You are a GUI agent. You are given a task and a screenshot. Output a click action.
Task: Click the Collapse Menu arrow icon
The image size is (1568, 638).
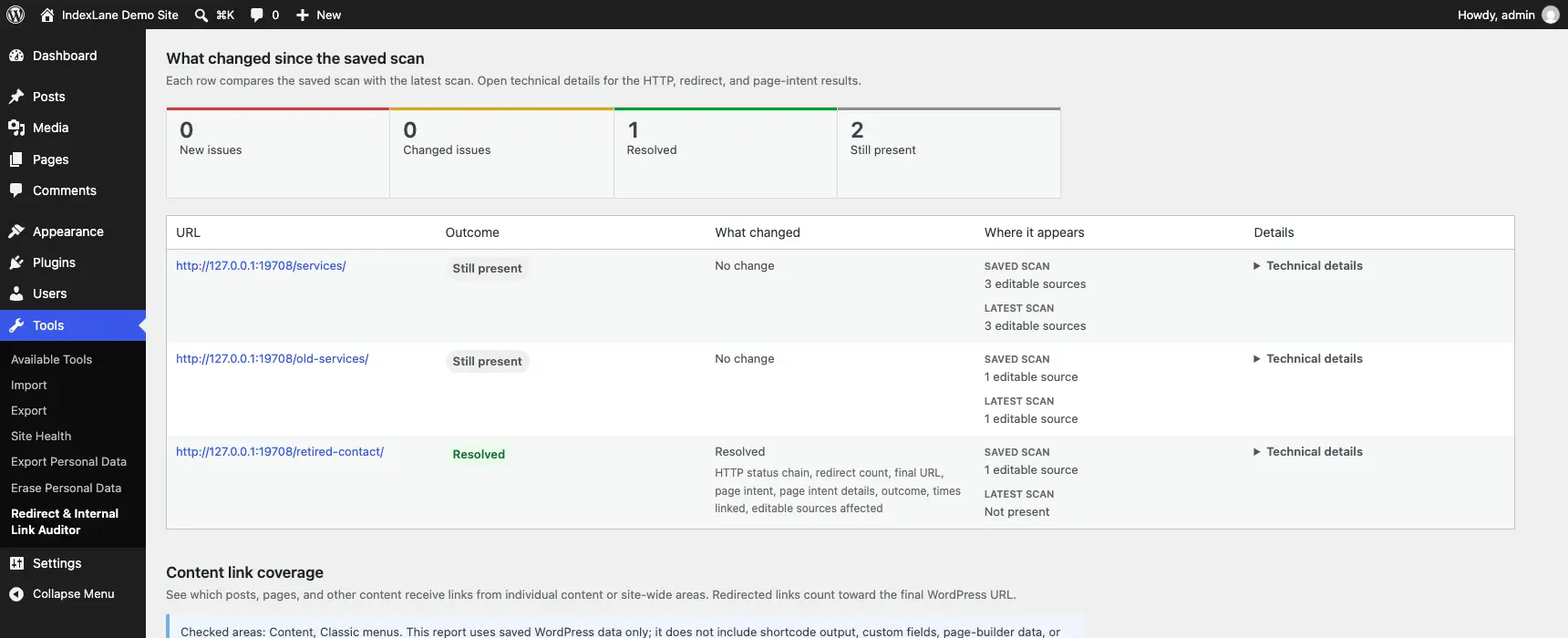click(x=16, y=594)
